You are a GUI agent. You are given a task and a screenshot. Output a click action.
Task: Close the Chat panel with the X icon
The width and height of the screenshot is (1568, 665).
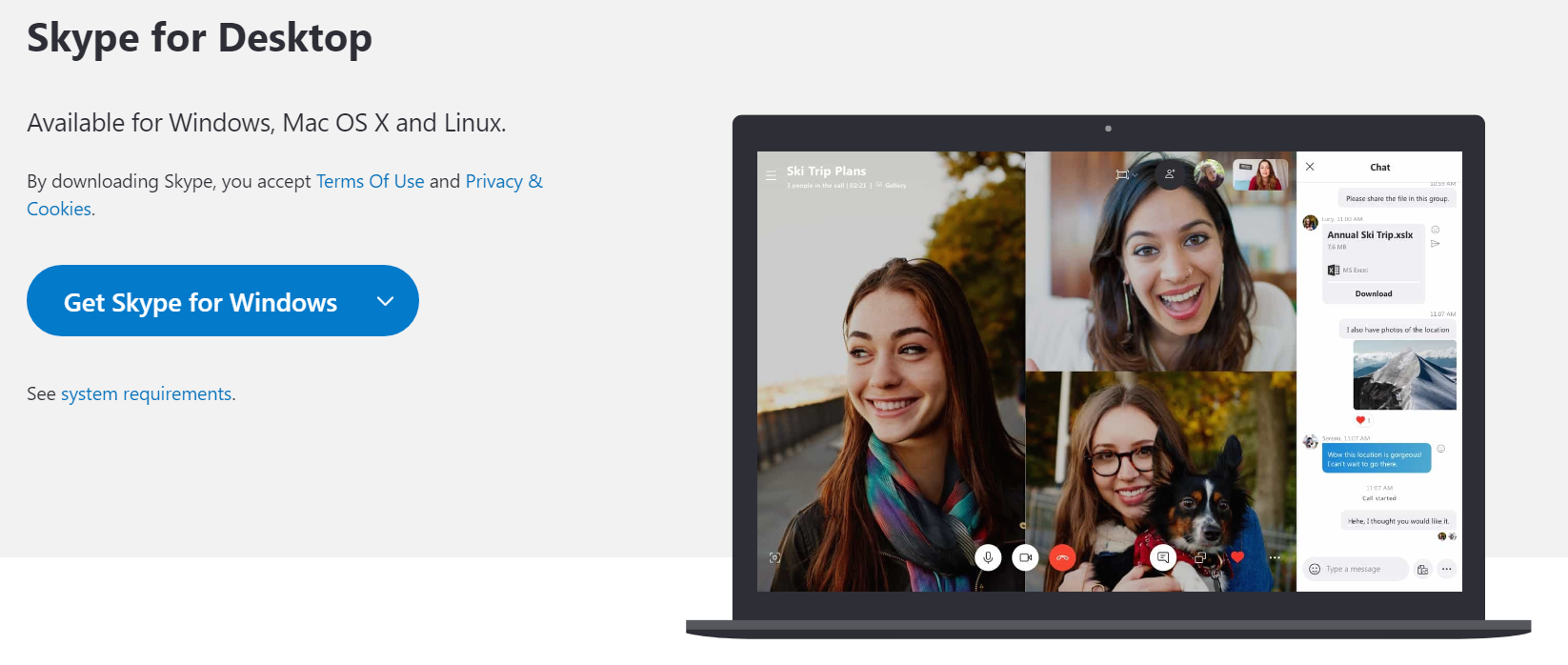click(1310, 167)
